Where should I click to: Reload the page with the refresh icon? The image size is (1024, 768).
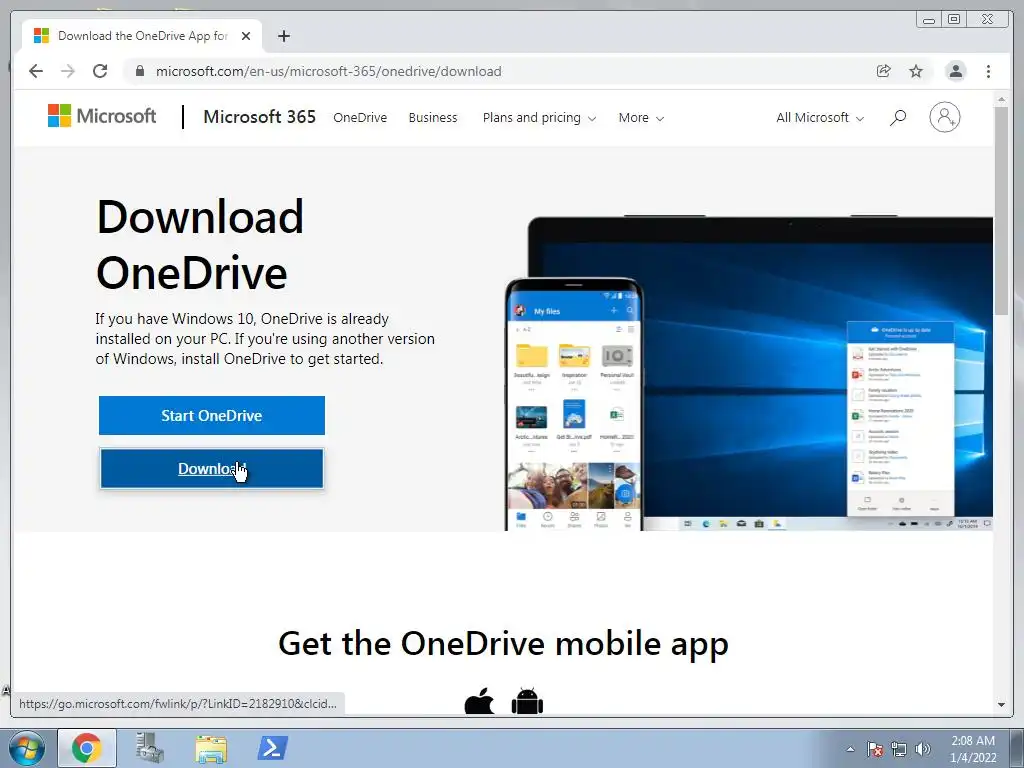(100, 71)
